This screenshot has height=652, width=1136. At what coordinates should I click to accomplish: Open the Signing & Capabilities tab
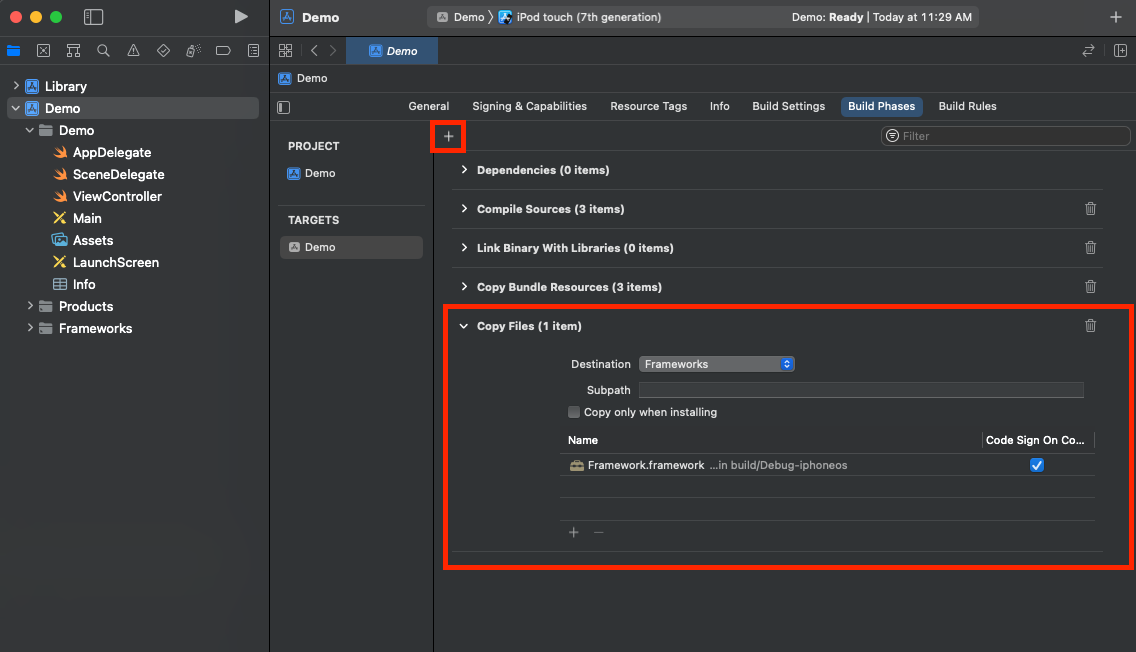[x=530, y=106]
